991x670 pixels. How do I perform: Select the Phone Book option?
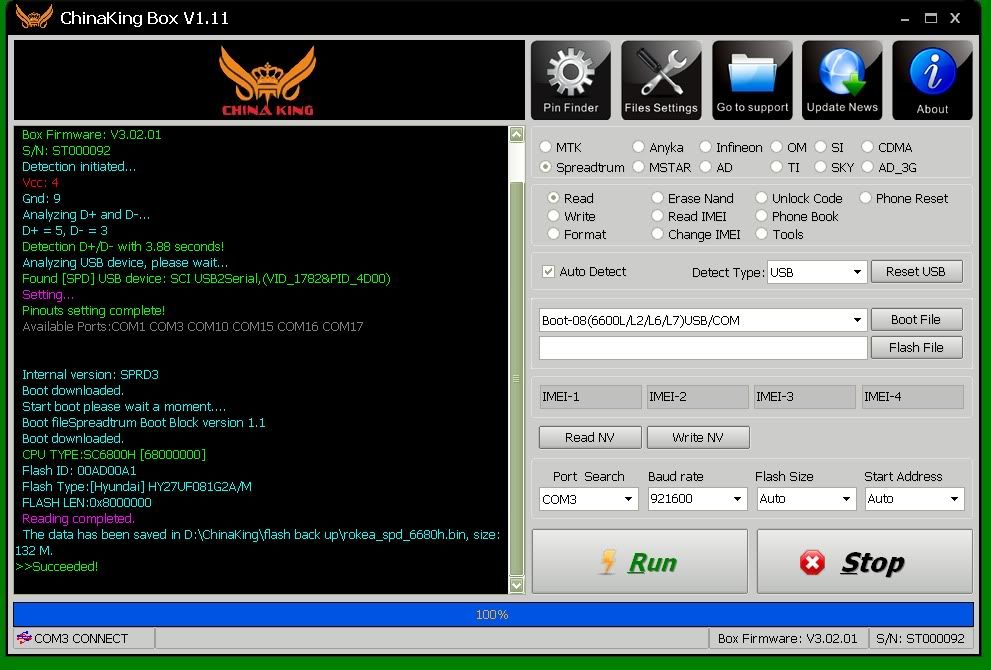pos(762,216)
